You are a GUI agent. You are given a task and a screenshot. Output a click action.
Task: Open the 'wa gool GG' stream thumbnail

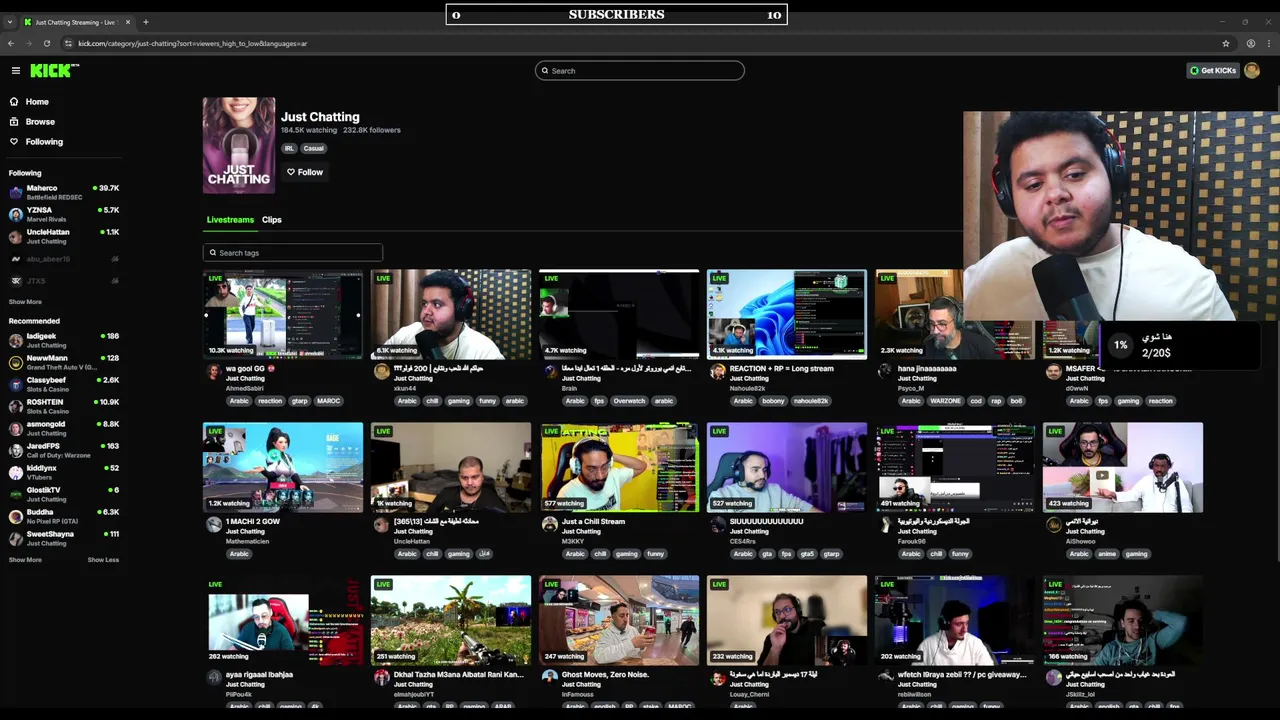click(283, 314)
